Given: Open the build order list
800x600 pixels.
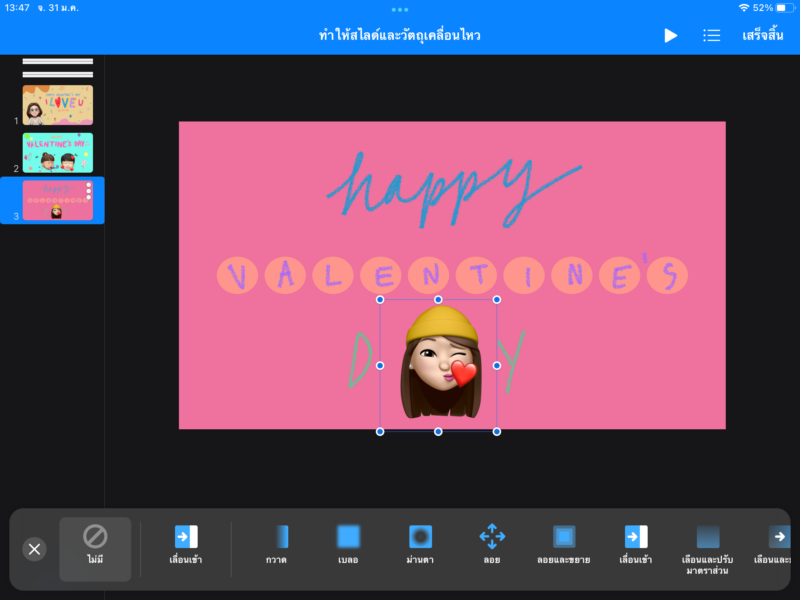Looking at the screenshot, I should point(711,35).
